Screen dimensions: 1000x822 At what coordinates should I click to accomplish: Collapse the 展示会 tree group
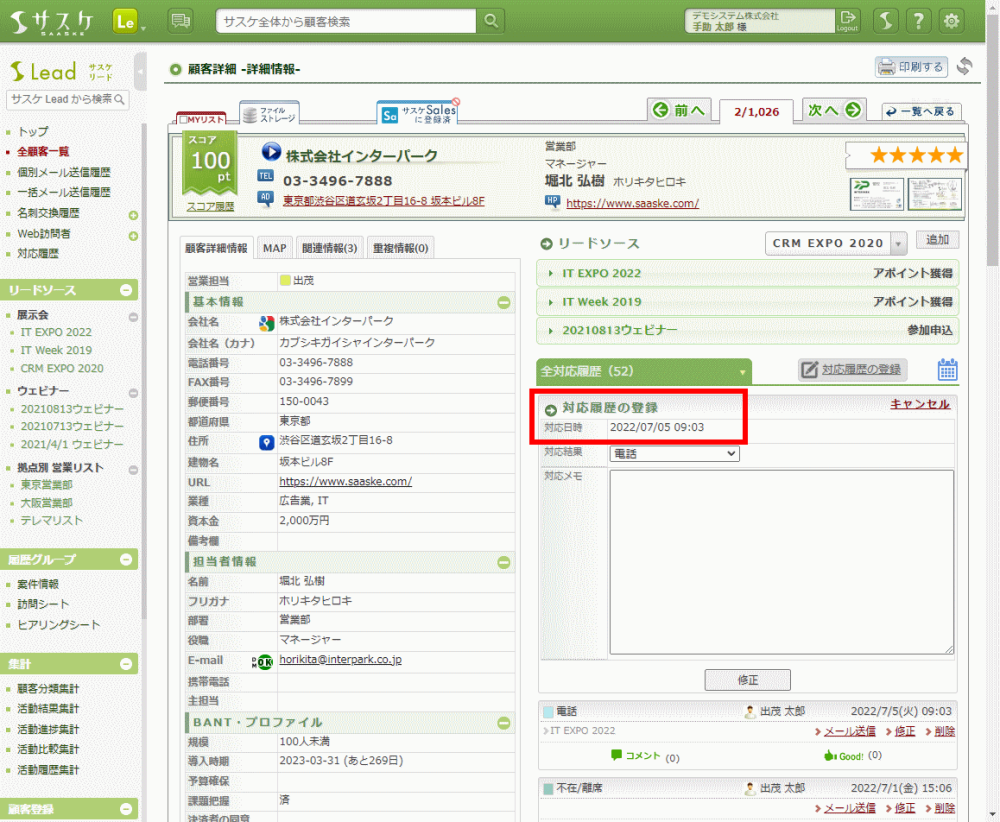133,317
